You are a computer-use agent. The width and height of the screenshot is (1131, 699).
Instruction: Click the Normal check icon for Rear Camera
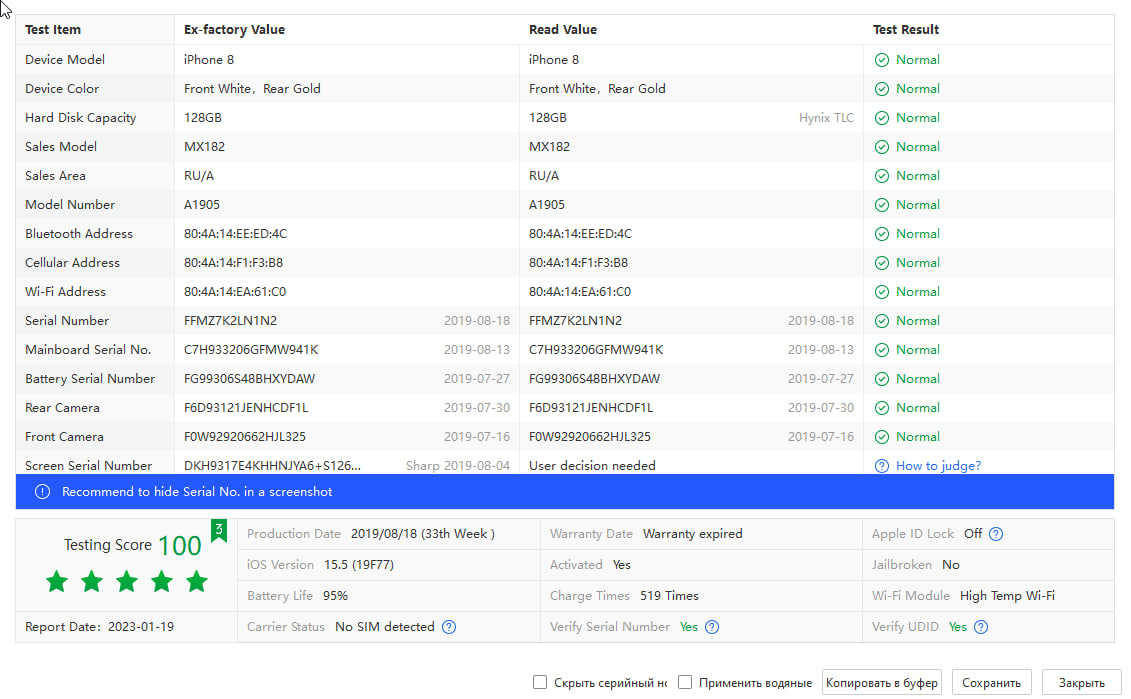881,408
